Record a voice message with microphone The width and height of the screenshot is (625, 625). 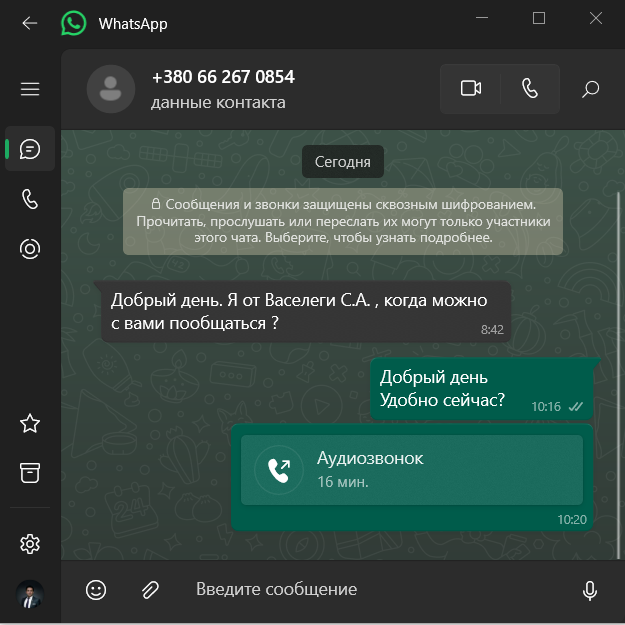point(590,591)
